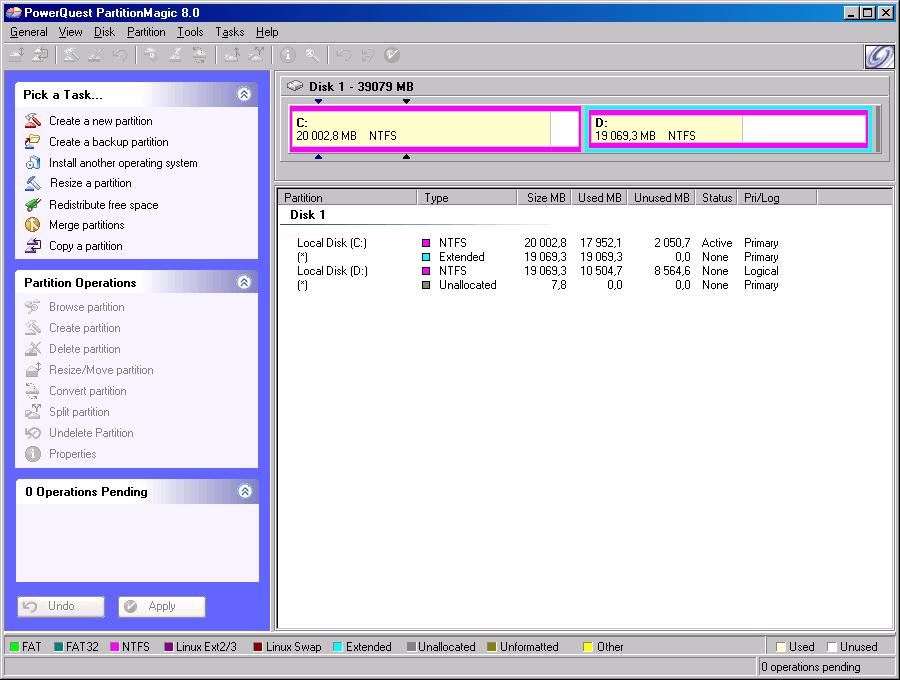
Task: Click the Properties info toolbar icon
Action: pyautogui.click(x=288, y=55)
